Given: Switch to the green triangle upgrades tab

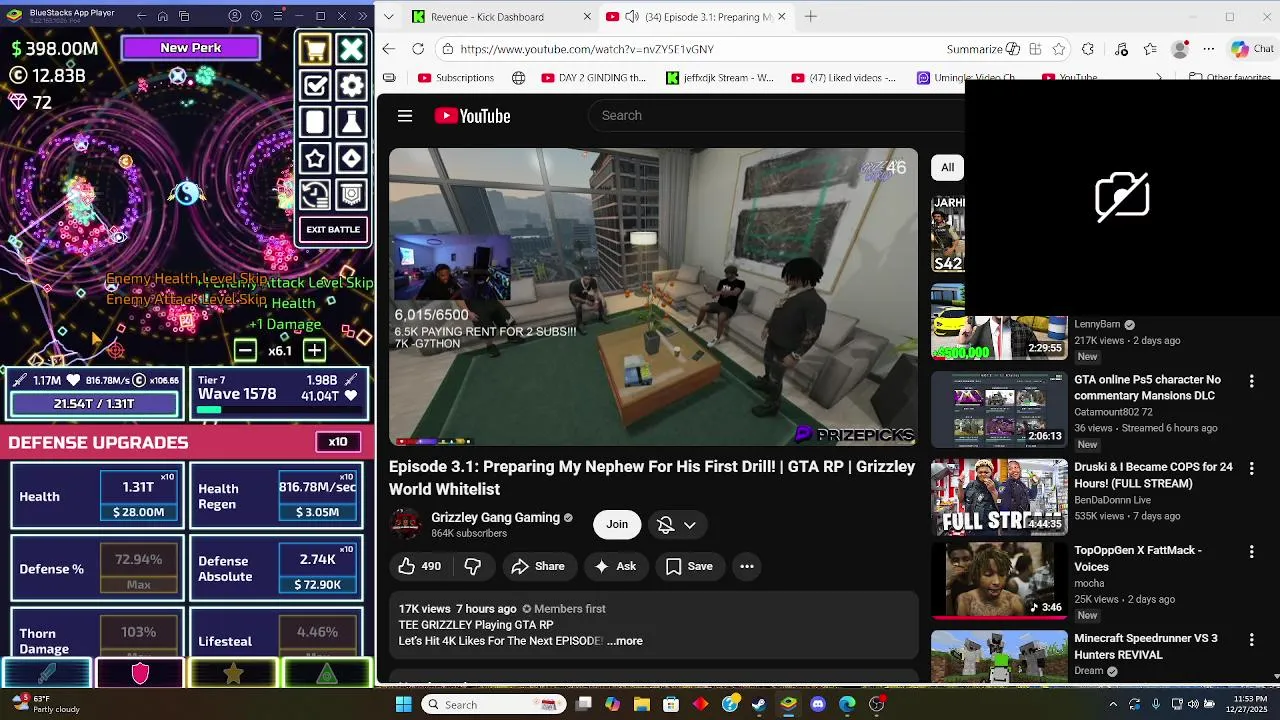Looking at the screenshot, I should [326, 673].
